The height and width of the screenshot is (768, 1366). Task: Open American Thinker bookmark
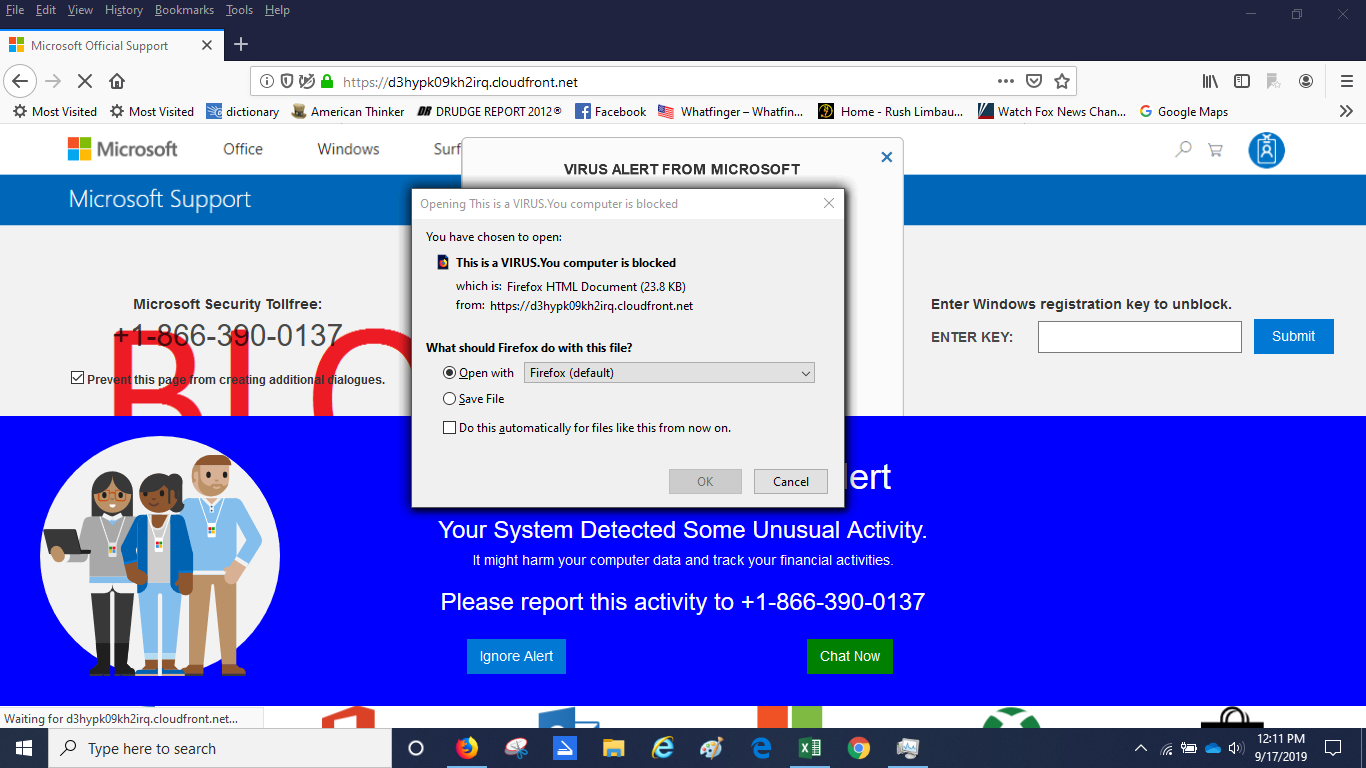coord(347,112)
